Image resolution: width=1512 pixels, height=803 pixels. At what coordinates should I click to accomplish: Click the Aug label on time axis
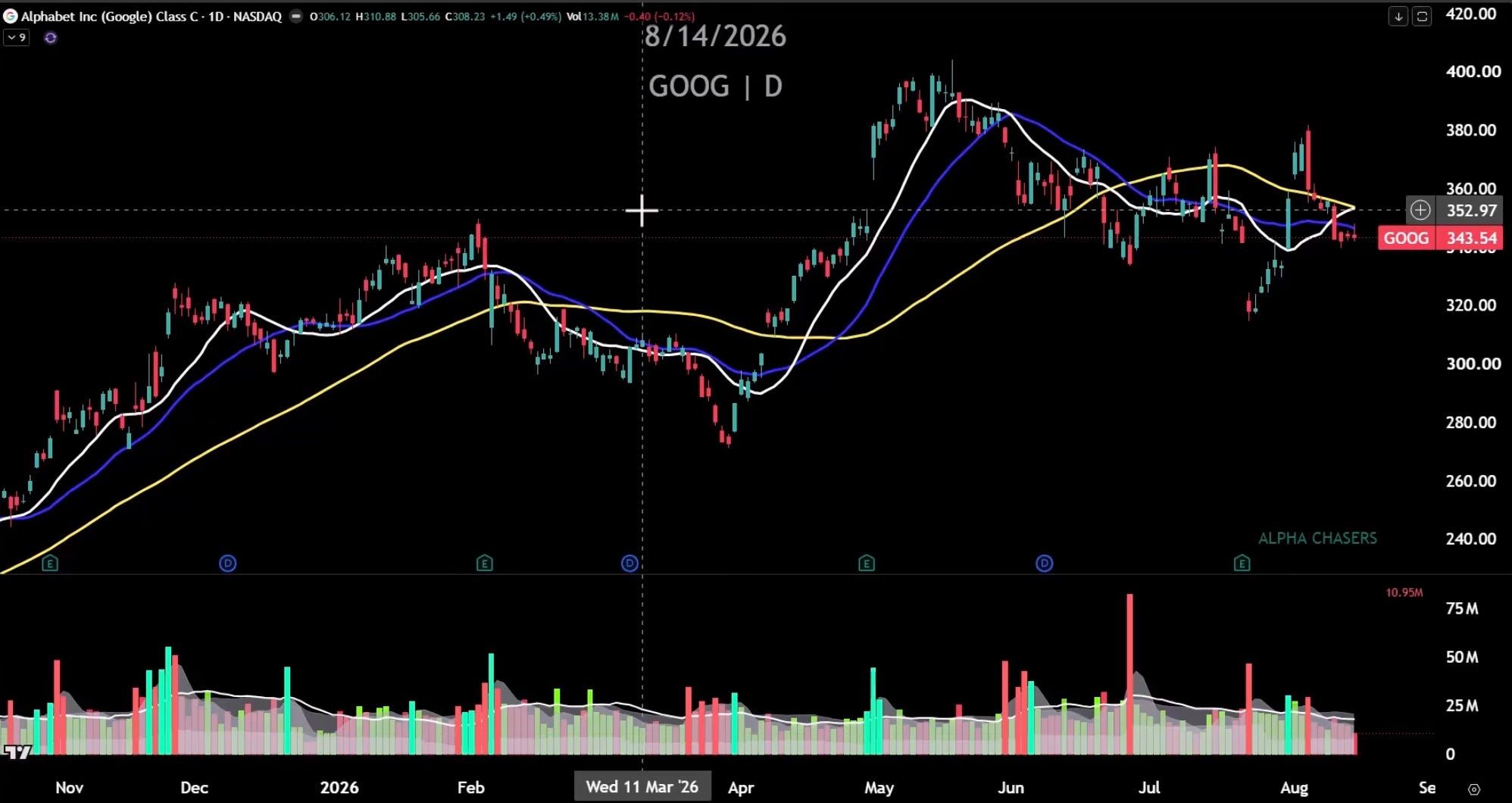1295,787
